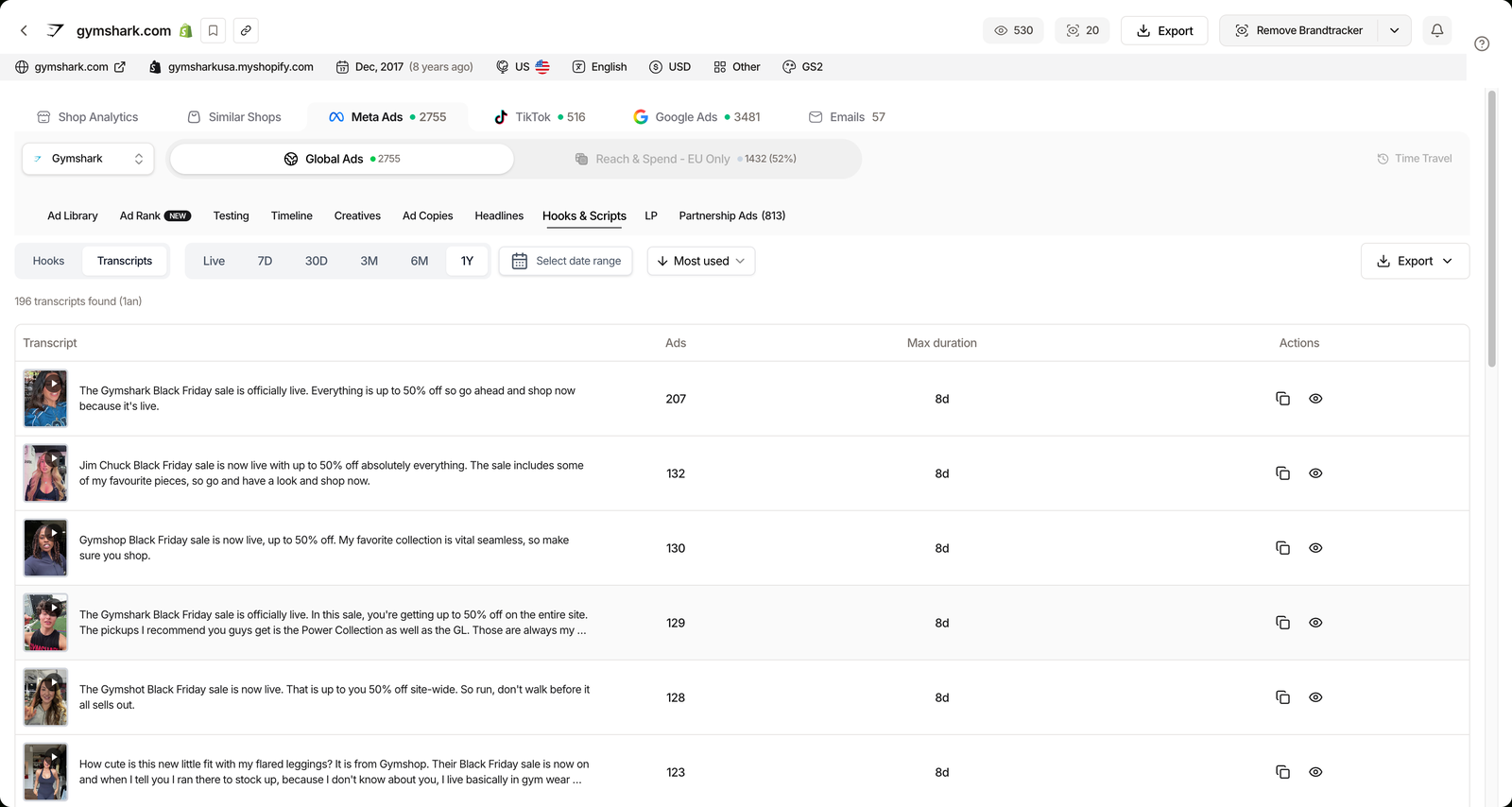Viewport: 1512px width, 807px height.
Task: Copy the 123-ads transcript
Action: coord(1282,772)
